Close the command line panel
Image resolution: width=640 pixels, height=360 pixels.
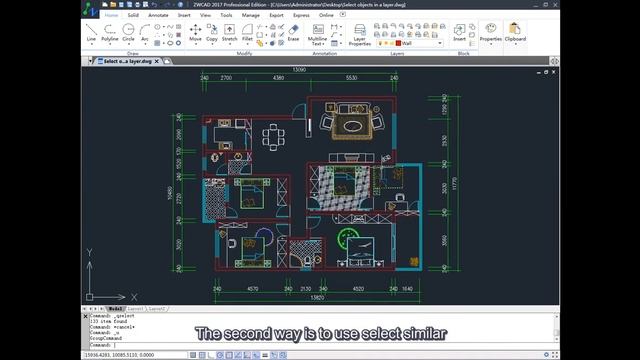(85, 316)
